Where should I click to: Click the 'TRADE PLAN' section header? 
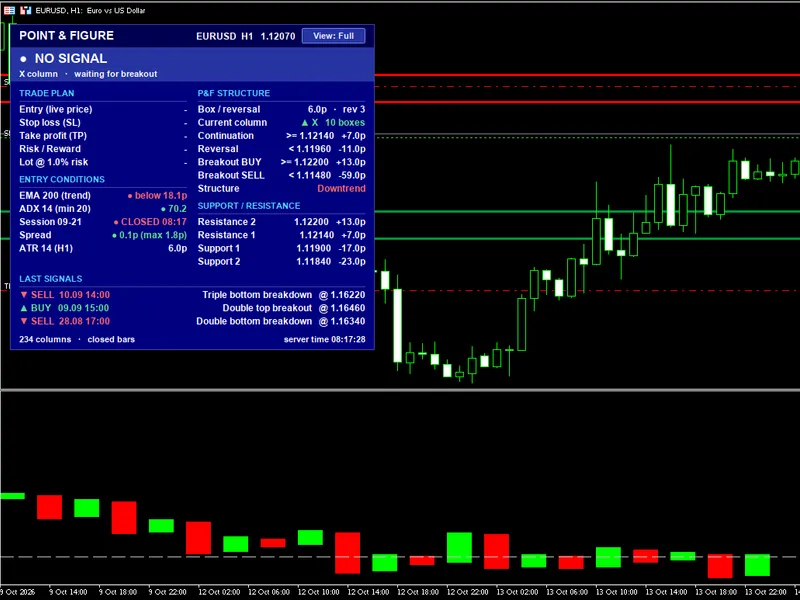pyautogui.click(x=46, y=93)
